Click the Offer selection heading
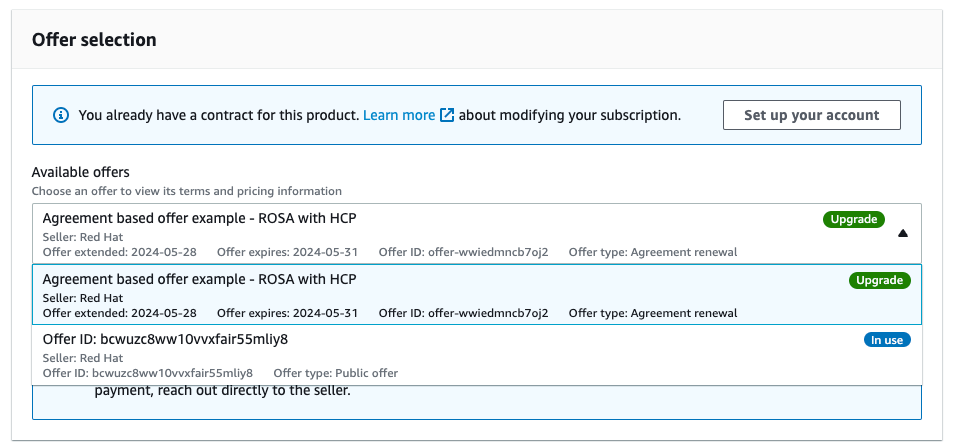The image size is (956, 448). tap(94, 40)
